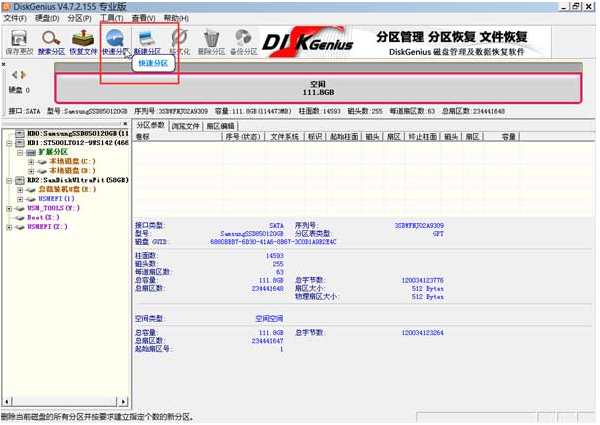Open the 文件(F) menu
The image size is (600, 425).
(15, 18)
